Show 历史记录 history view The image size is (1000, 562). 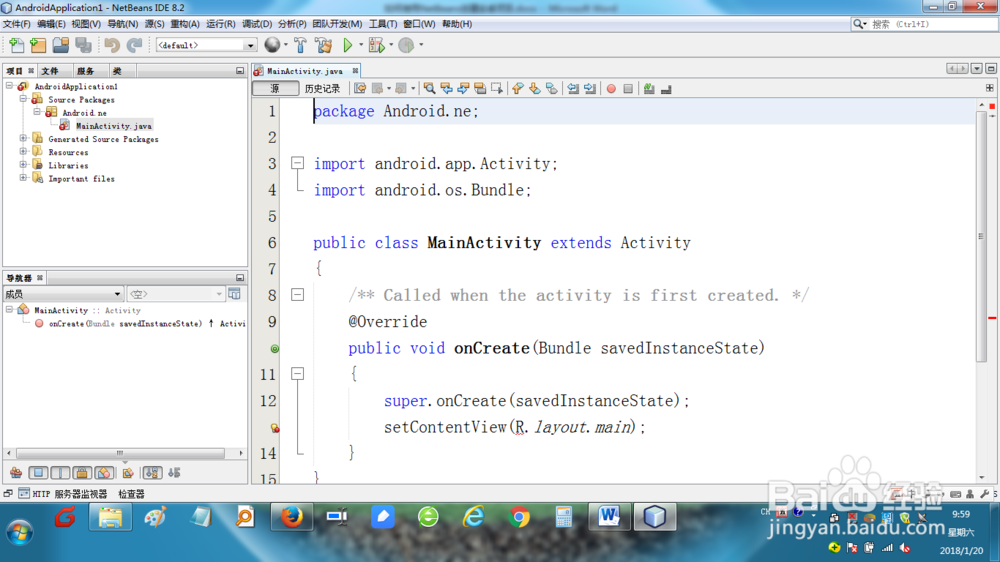(322, 89)
